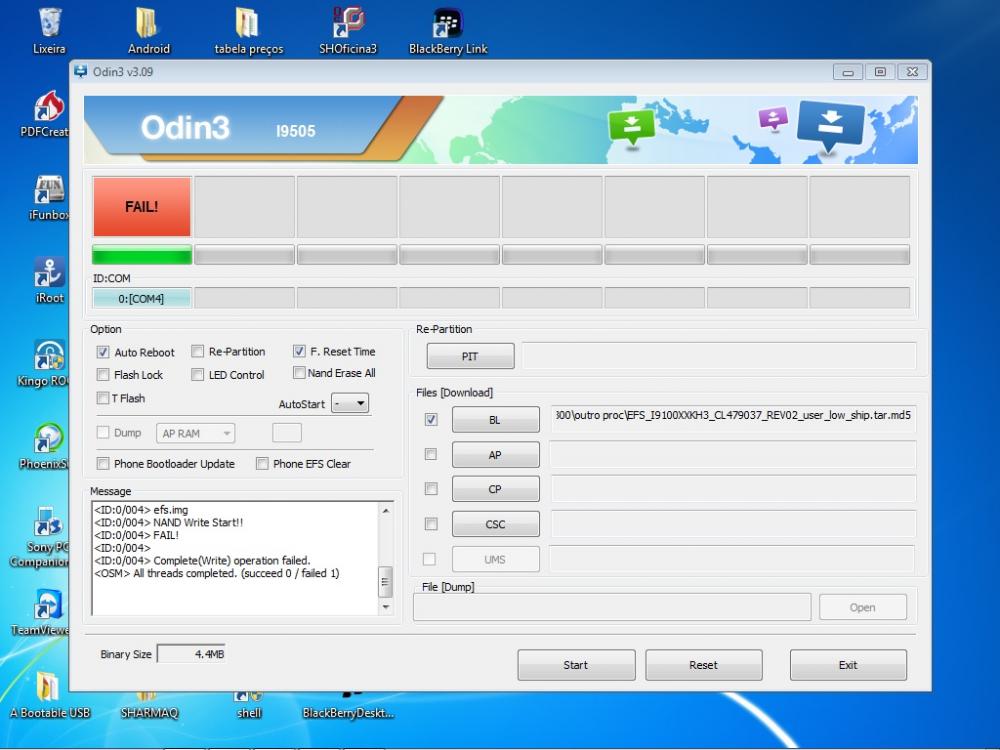1000x750 pixels.
Task: Enable Phone Bootloader Update checkbox
Action: tap(103, 464)
